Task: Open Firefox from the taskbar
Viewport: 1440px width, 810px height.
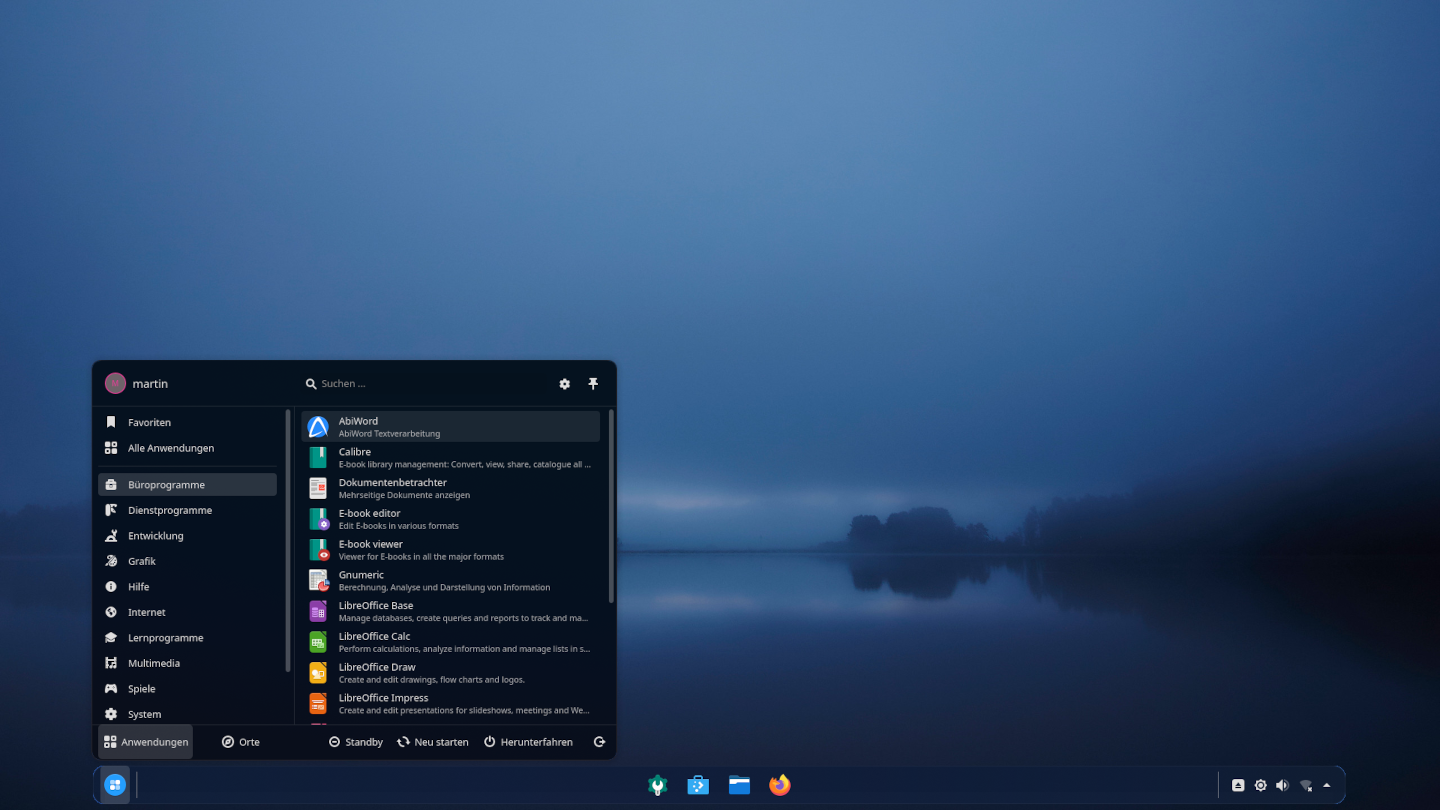Action: coord(780,786)
